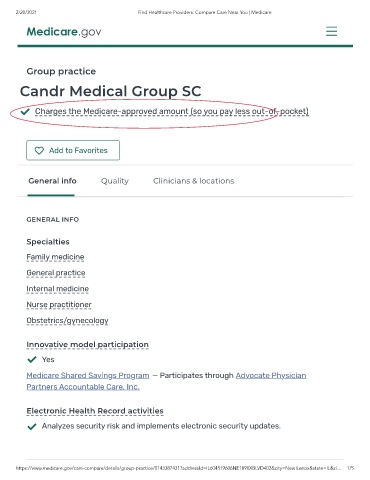The height and width of the screenshot is (480, 370).
Task: Open Medicare Shared Savings Program link
Action: [88, 375]
